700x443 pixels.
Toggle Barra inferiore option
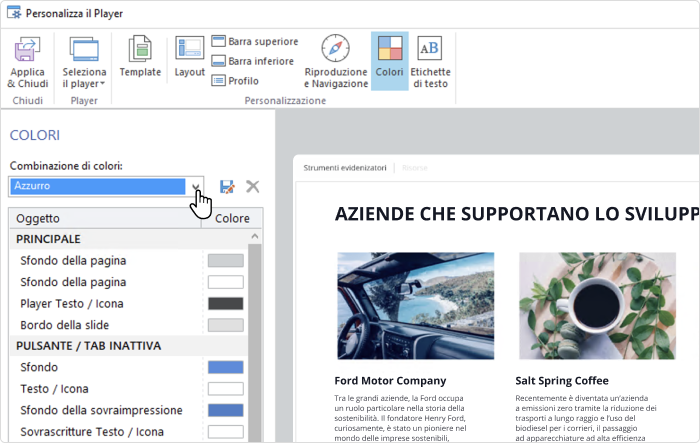253,61
